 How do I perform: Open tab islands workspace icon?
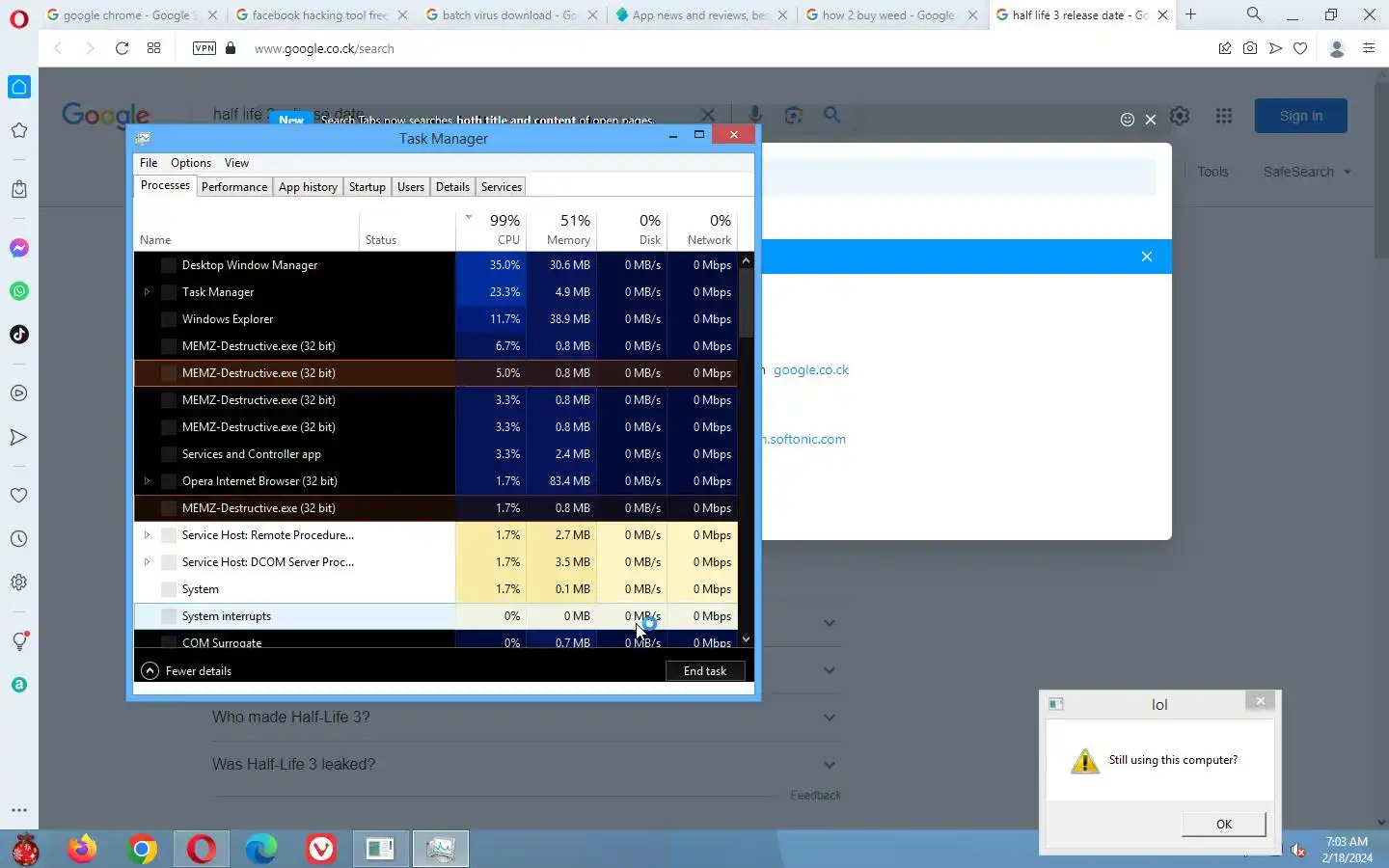tap(153, 48)
